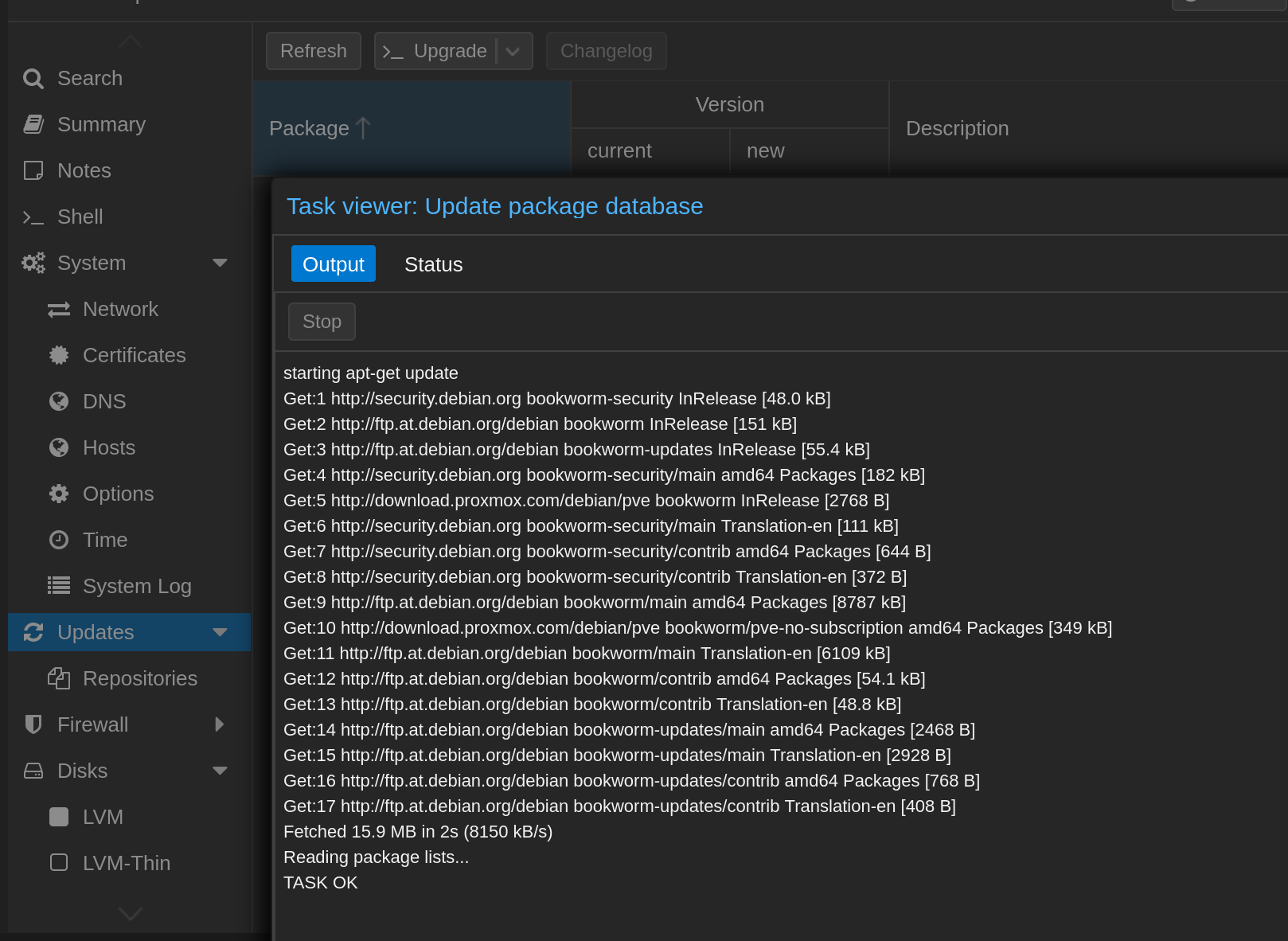Click the 'TASK OK' output line
This screenshot has height=941, width=1288.
point(321,884)
